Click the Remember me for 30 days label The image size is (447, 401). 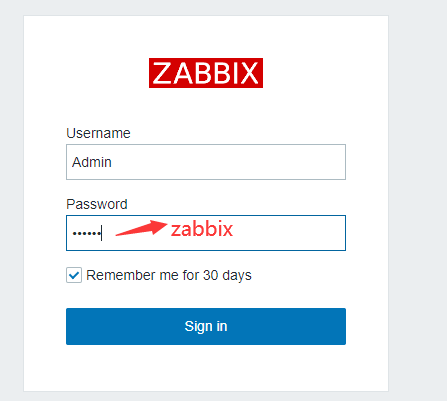[x=169, y=276]
